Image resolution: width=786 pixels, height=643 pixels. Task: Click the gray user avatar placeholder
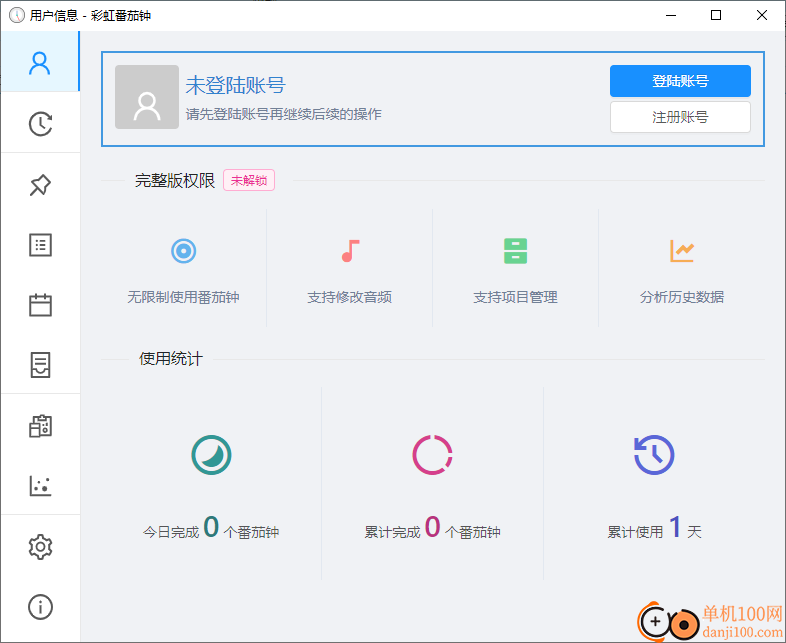tap(147, 97)
